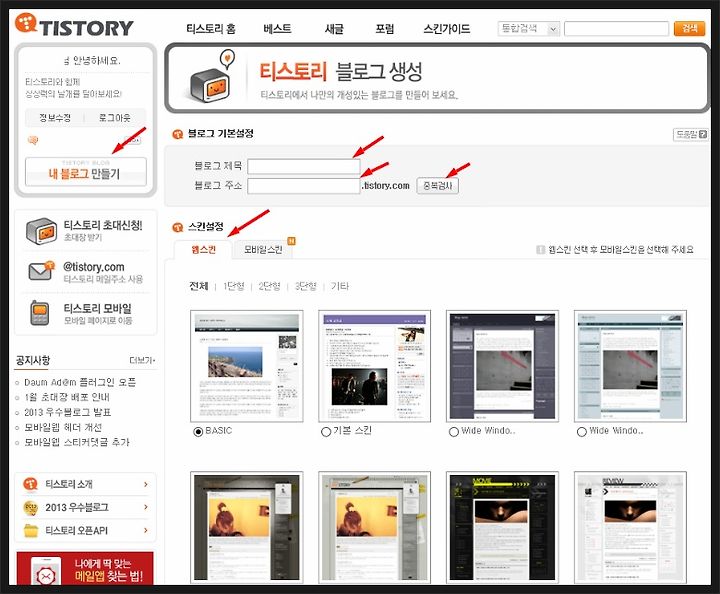Click the arrow beside 티스토리 오픈API
Viewport: 720px width, 594px height.
click(x=146, y=530)
